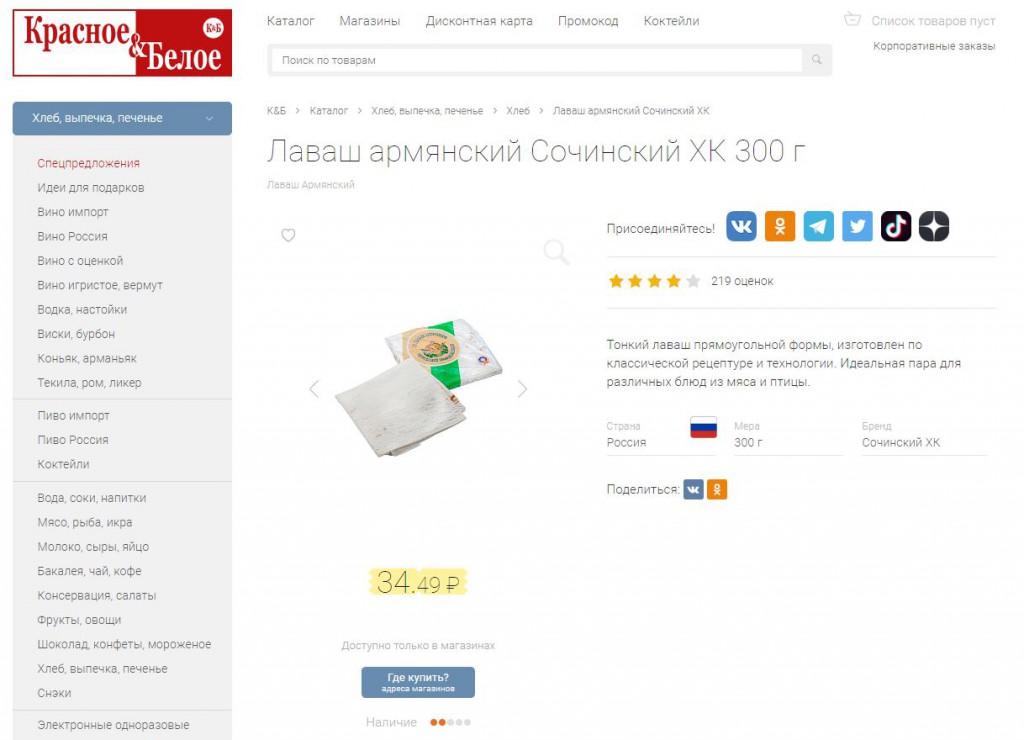1024x740 pixels.
Task: Show previous product photo arrow
Action: pyautogui.click(x=314, y=389)
